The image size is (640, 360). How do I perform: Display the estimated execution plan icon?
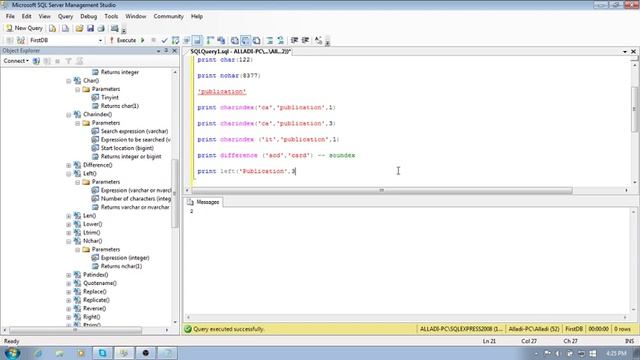click(176, 40)
